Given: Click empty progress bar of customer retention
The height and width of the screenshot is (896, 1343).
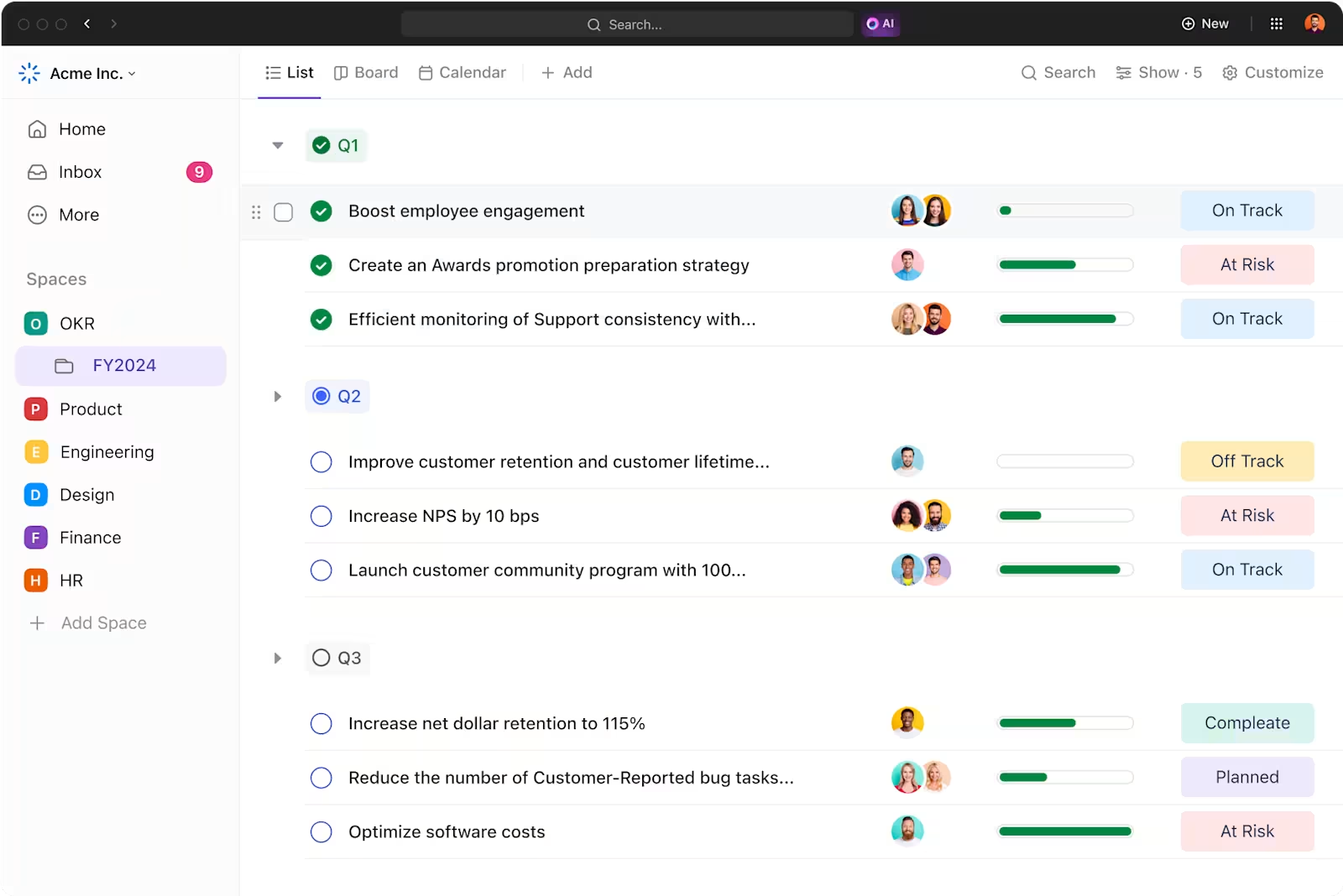Looking at the screenshot, I should (1065, 461).
